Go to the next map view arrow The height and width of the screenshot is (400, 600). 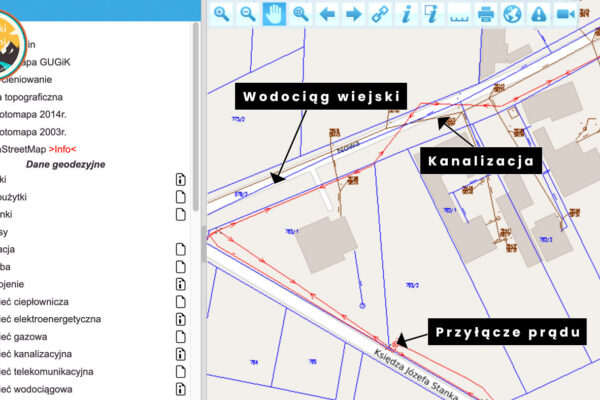(352, 13)
